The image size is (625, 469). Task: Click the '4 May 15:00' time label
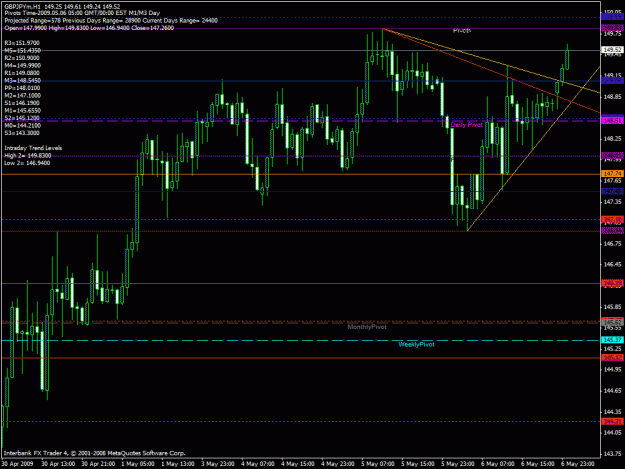pos(298,464)
